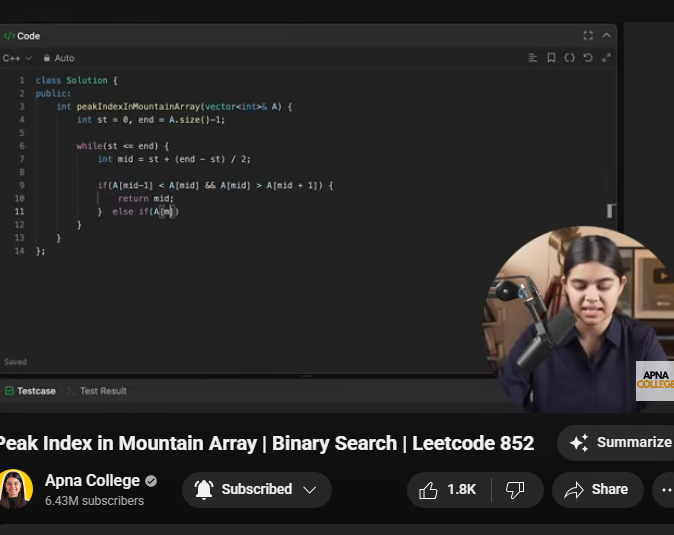The width and height of the screenshot is (674, 535).
Task: Switch to the Testcase tab
Action: (31, 391)
